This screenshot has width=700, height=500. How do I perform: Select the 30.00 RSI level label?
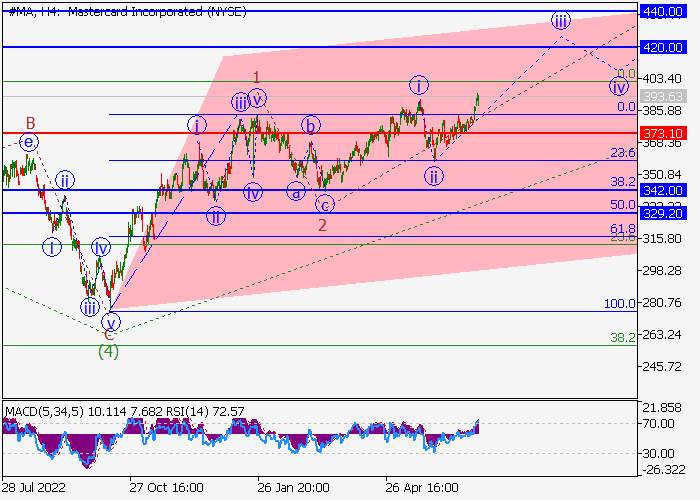(658, 454)
